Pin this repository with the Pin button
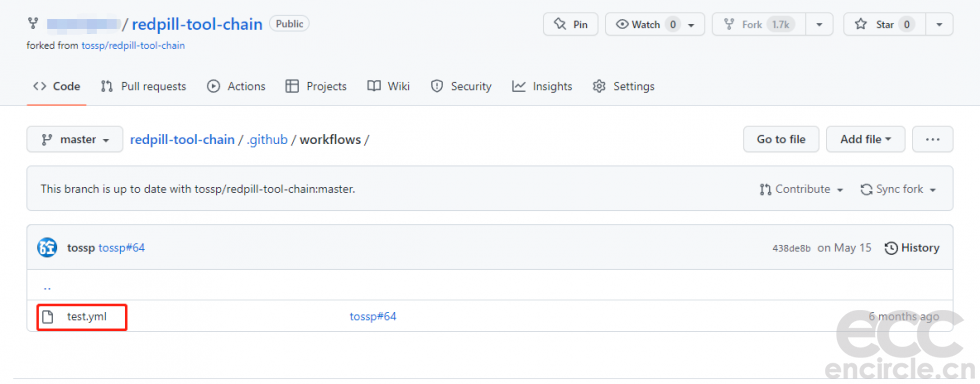Image resolution: width=980 pixels, height=384 pixels. [571, 24]
